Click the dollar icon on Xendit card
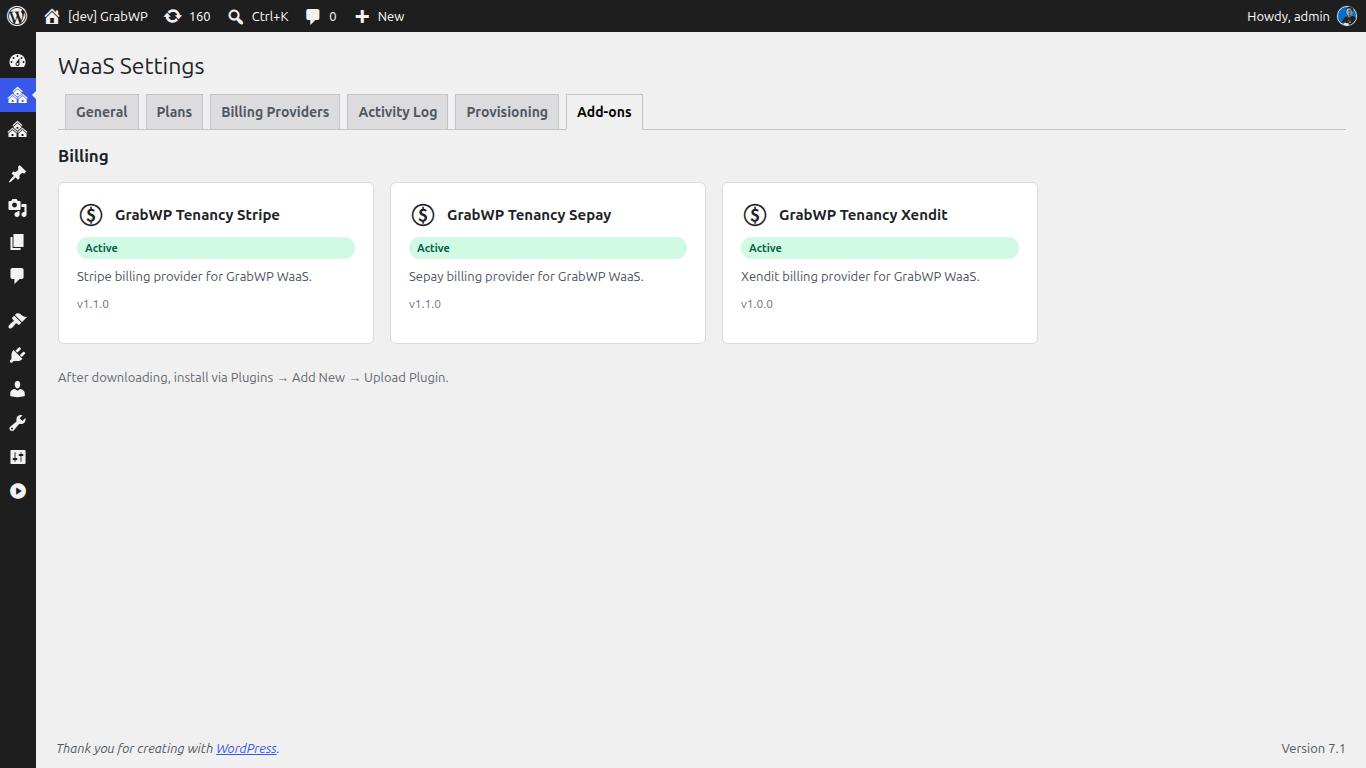Viewport: 1366px width, 768px height. coord(755,215)
